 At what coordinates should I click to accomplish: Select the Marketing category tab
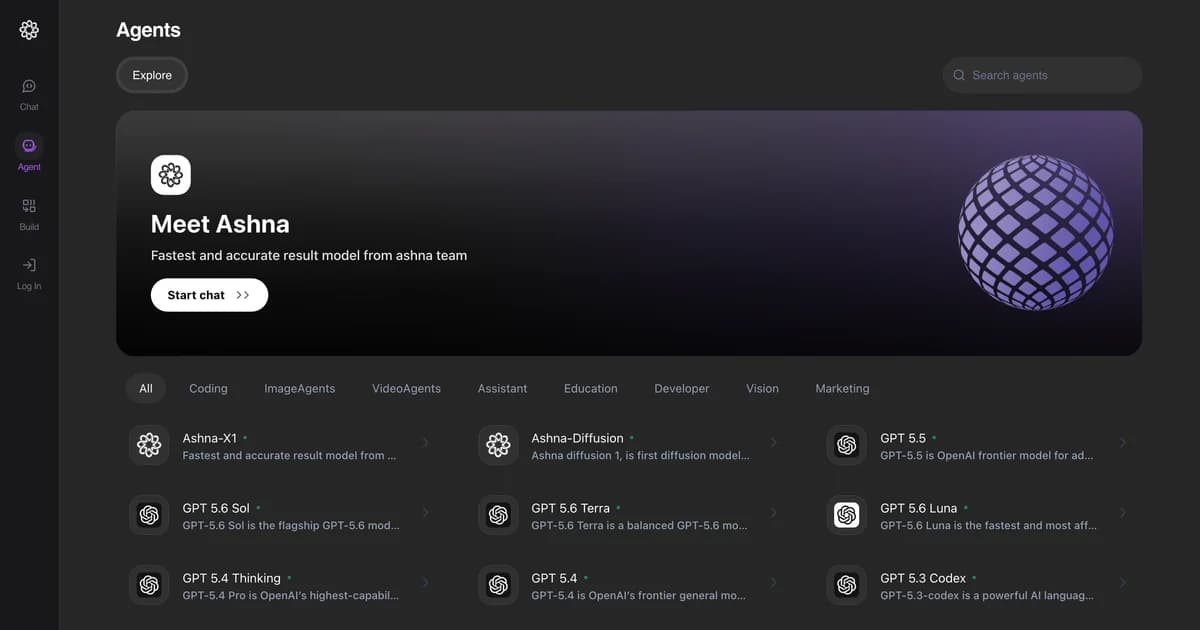842,388
